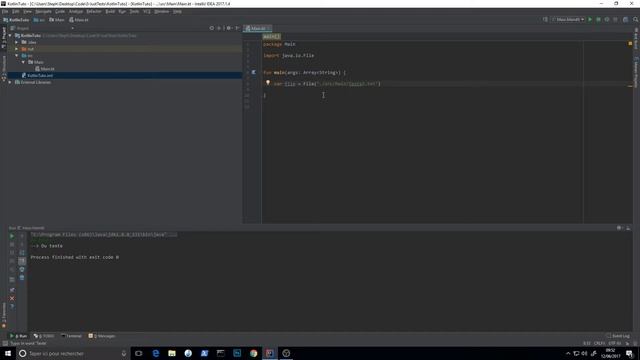Open the Event Log button
Viewport: 640px width, 360px height.
pos(618,336)
